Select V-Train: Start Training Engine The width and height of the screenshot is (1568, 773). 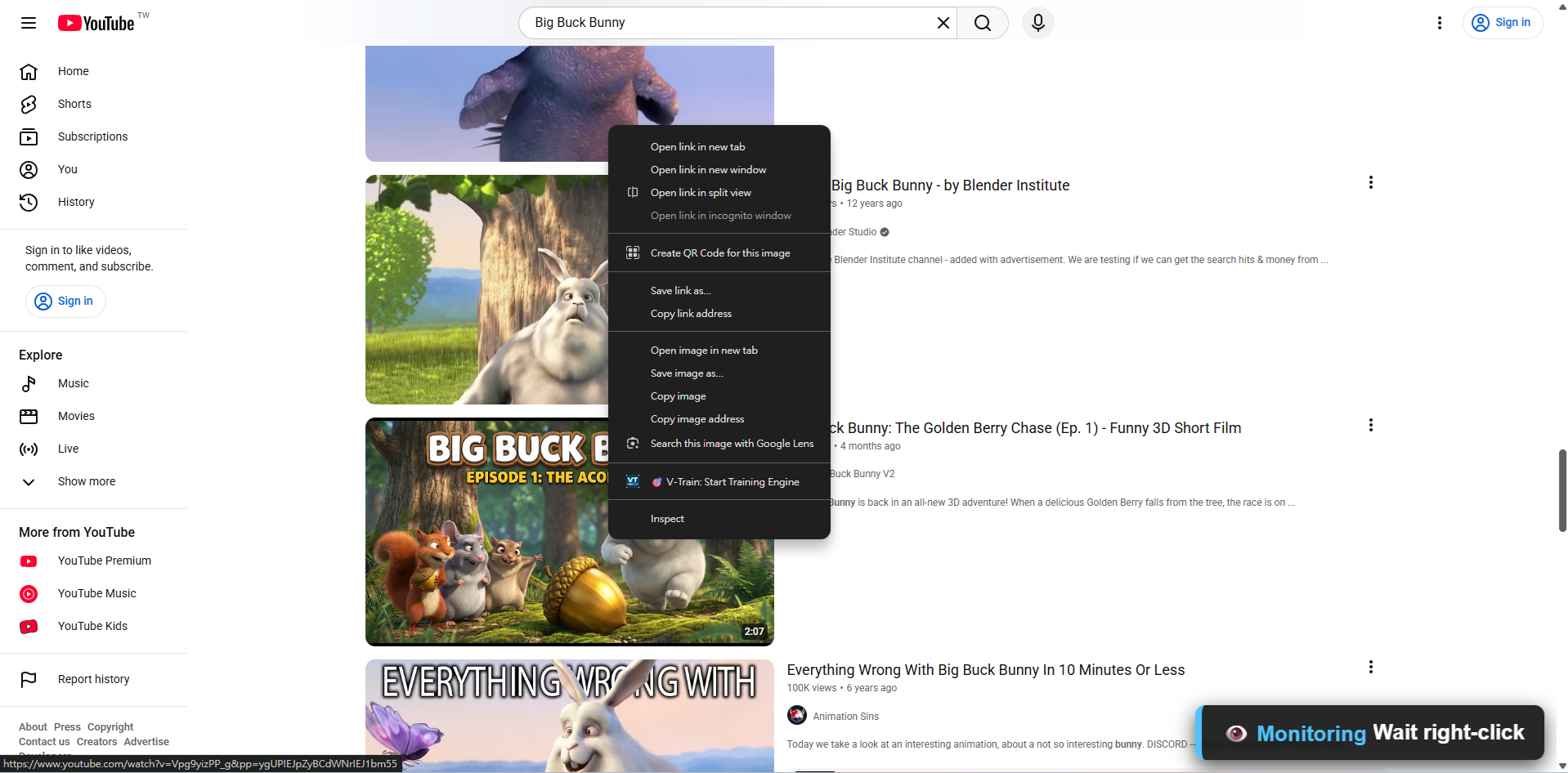pyautogui.click(x=719, y=482)
